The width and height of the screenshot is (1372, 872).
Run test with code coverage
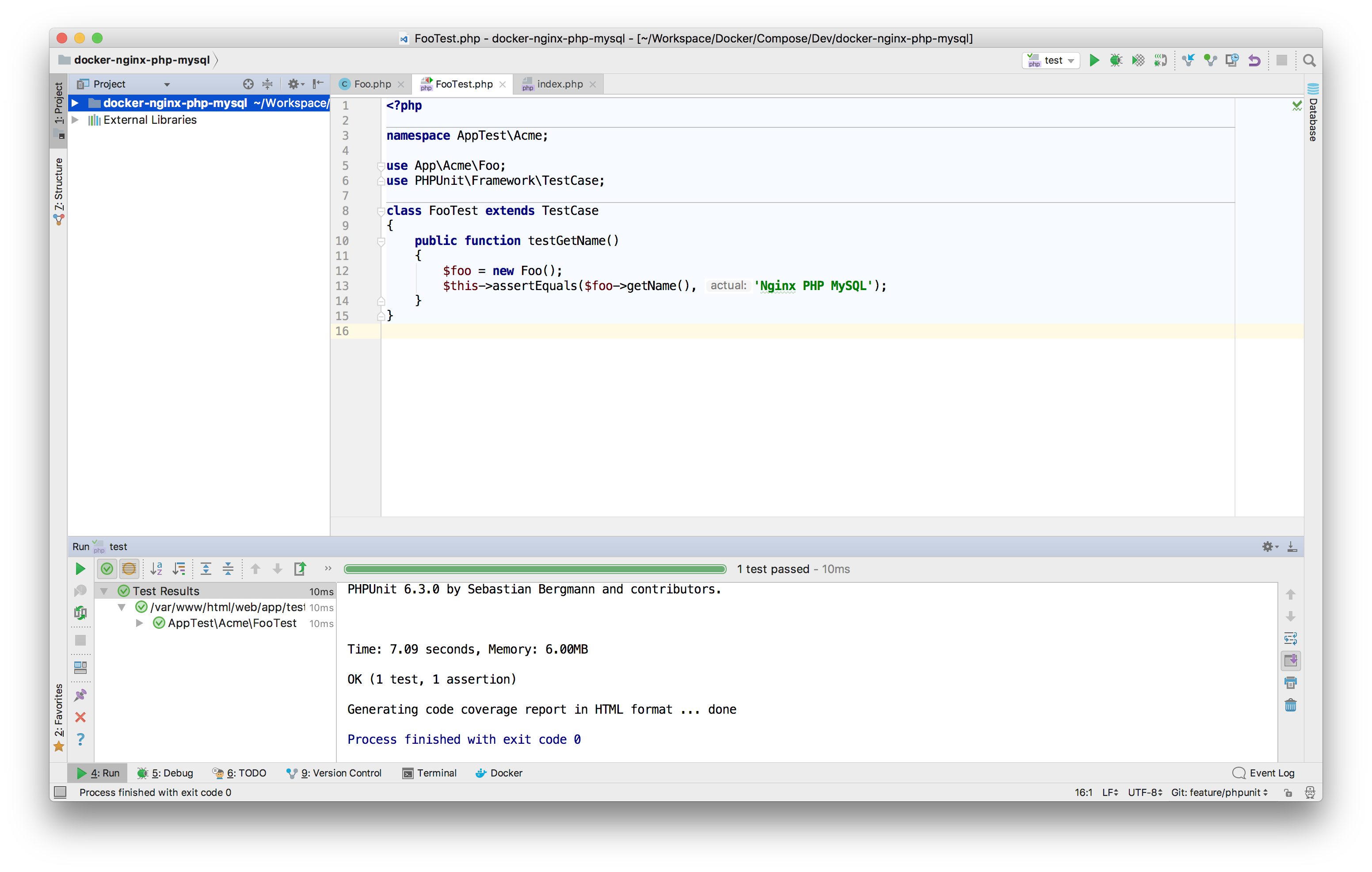(x=1137, y=61)
